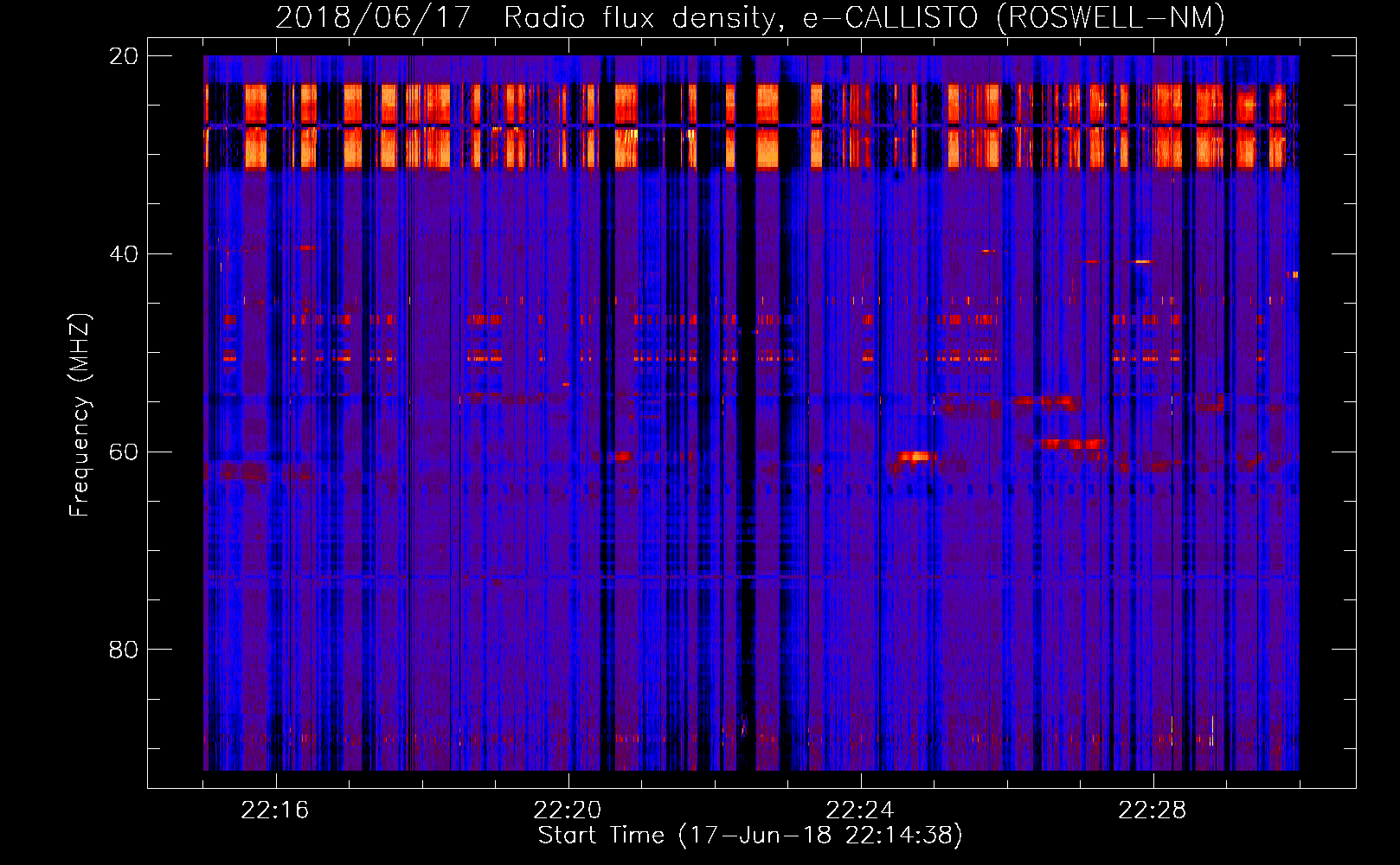The image size is (1400, 865).
Task: Click the '40' frequency tick label
Action: coord(123,254)
